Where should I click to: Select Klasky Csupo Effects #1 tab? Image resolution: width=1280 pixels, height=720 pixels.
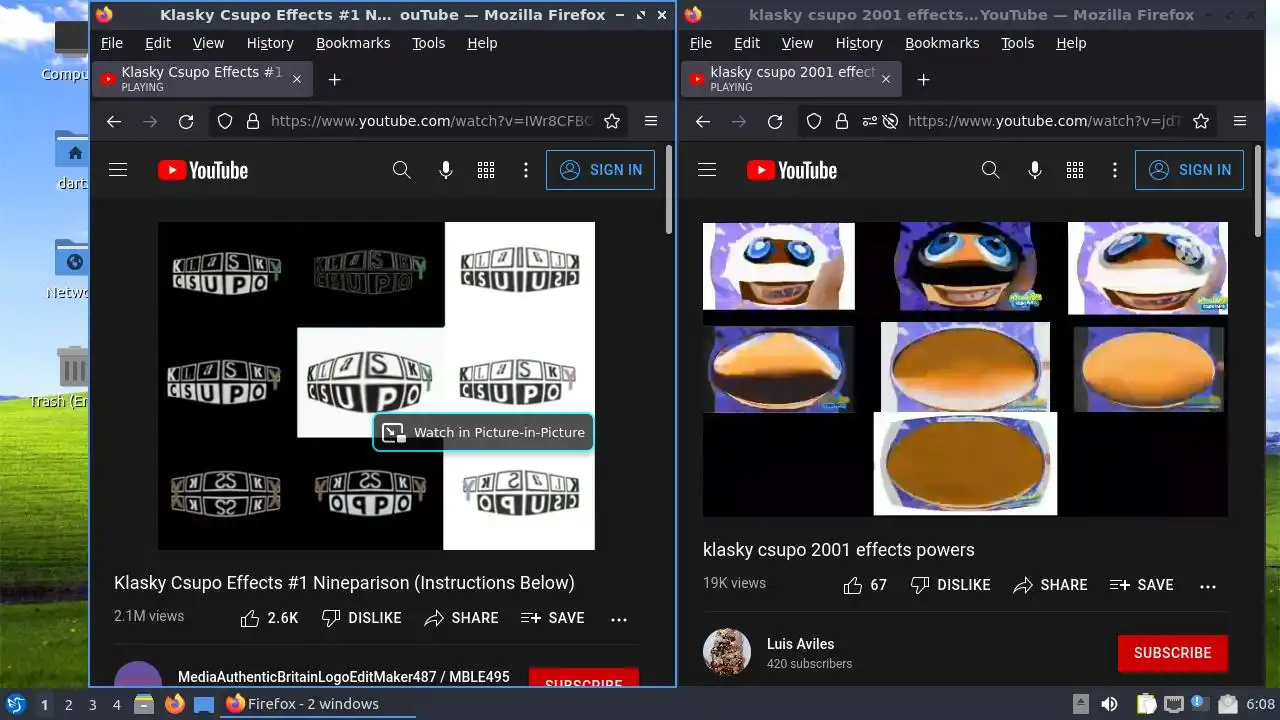point(202,79)
